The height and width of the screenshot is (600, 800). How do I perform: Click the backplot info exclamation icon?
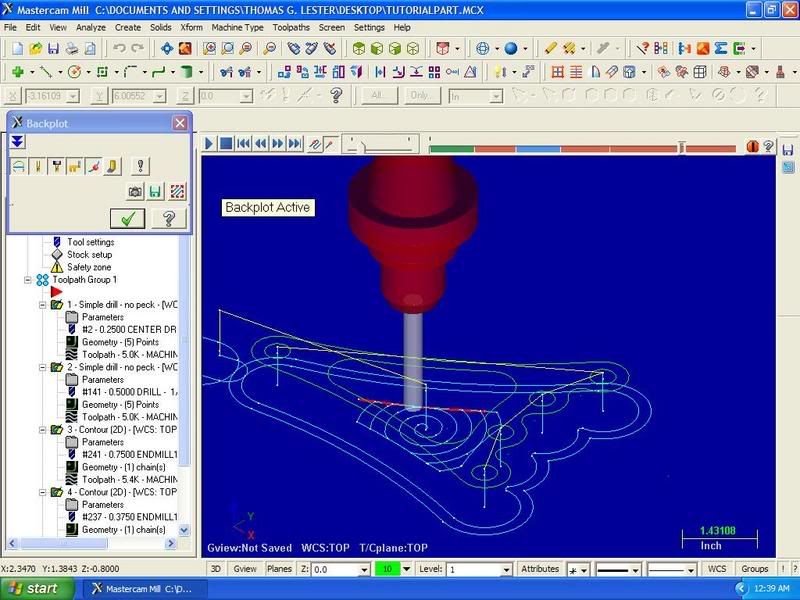click(140, 166)
